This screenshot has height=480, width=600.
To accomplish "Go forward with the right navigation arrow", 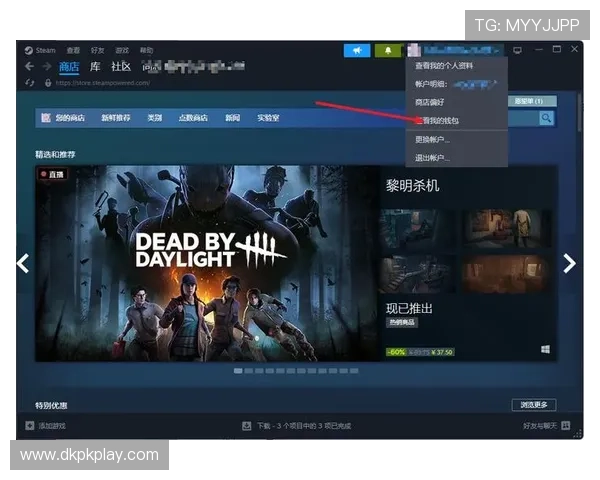I will tap(47, 67).
